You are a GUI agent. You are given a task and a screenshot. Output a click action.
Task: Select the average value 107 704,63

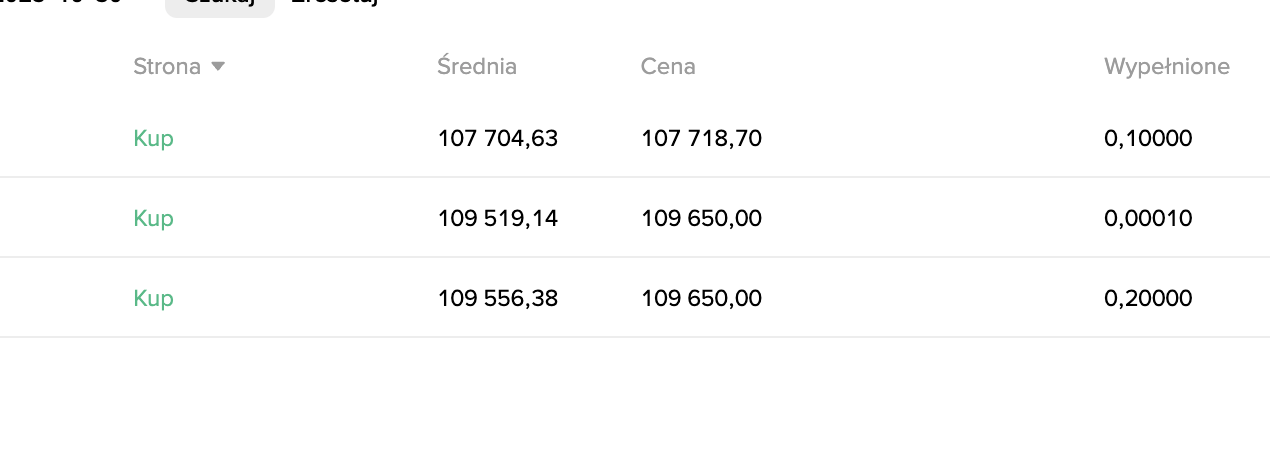tap(498, 138)
